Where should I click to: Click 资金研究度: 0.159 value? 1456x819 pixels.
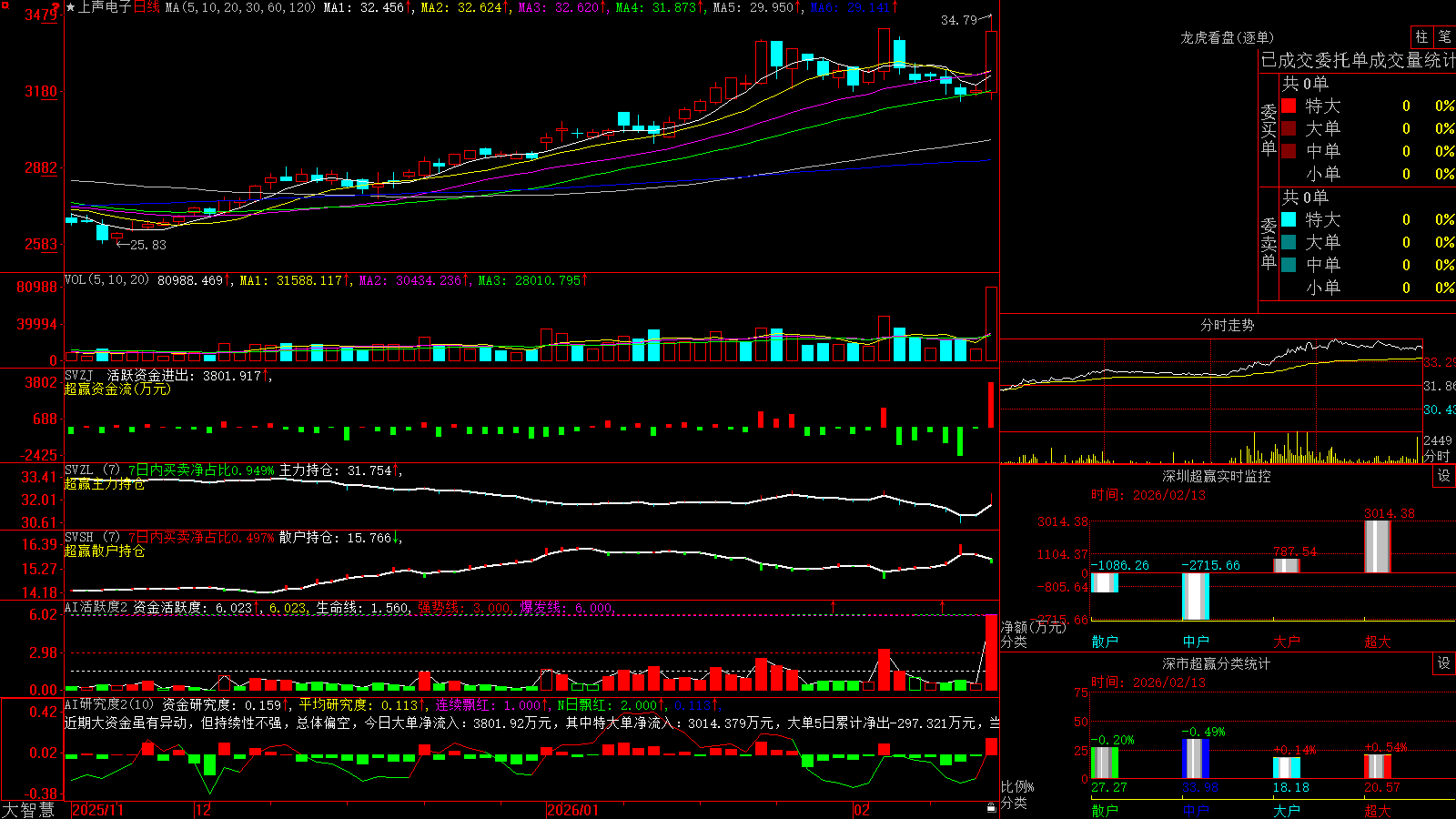[x=221, y=704]
